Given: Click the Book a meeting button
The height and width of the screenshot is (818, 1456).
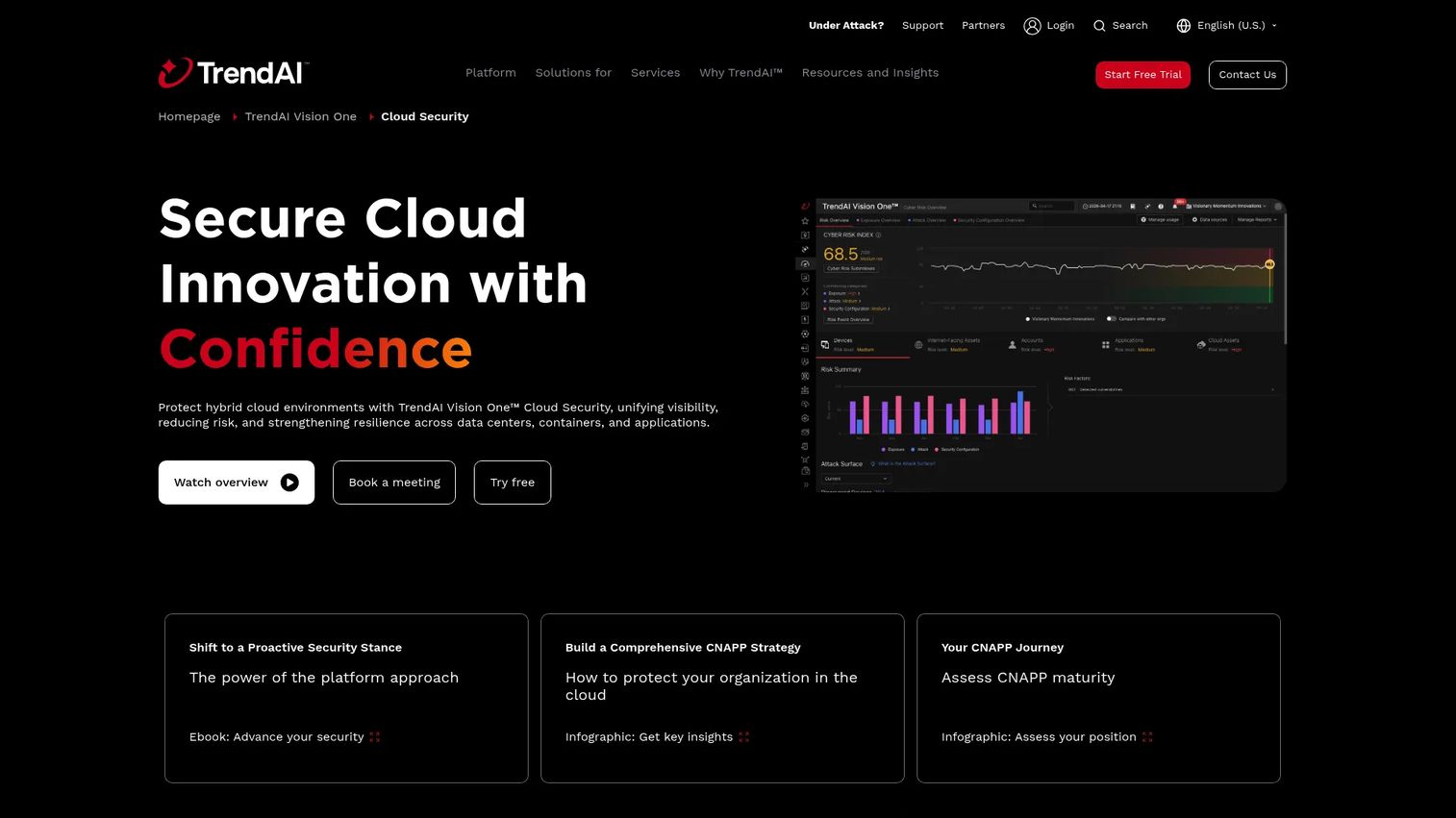Looking at the screenshot, I should [394, 483].
